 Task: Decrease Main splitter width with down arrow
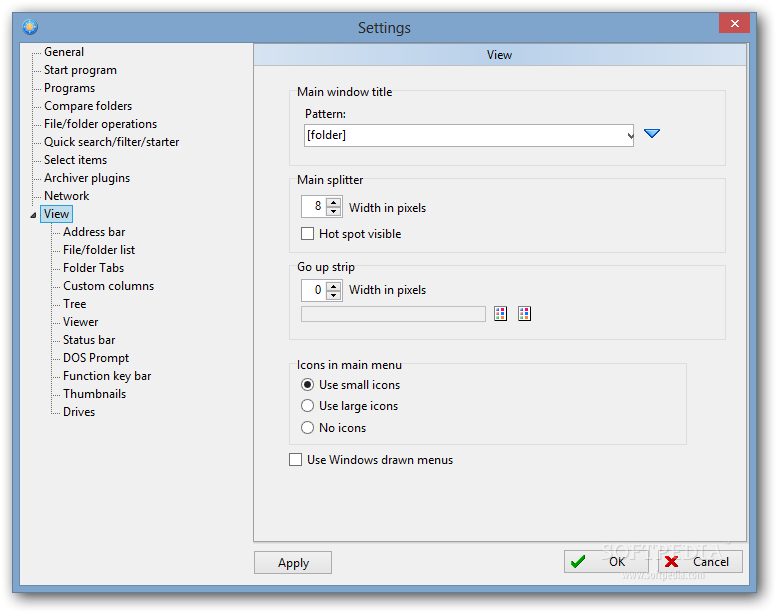[334, 212]
